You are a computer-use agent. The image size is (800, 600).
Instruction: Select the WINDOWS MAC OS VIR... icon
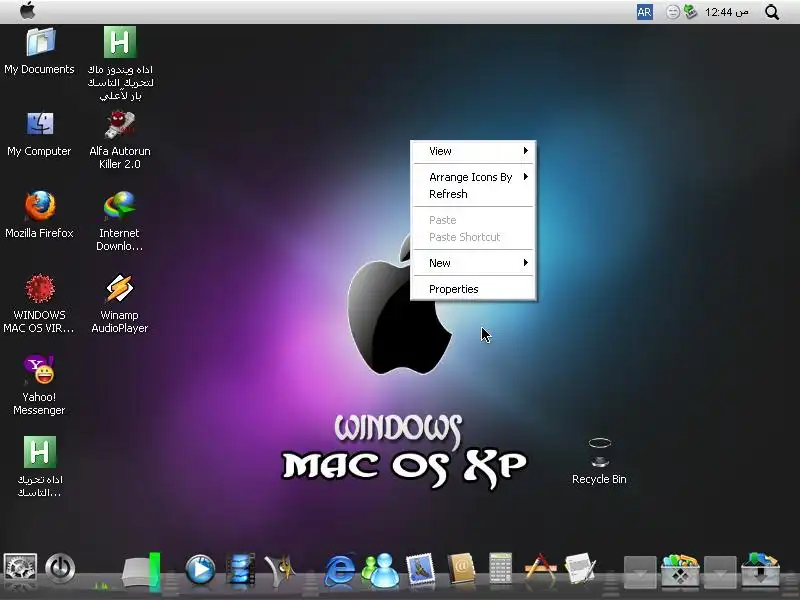(39, 304)
